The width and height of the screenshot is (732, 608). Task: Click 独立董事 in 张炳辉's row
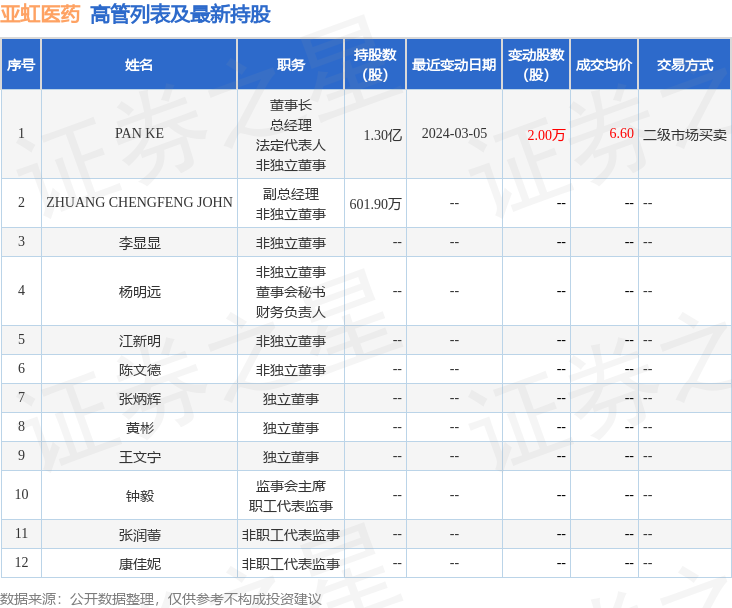click(x=290, y=399)
